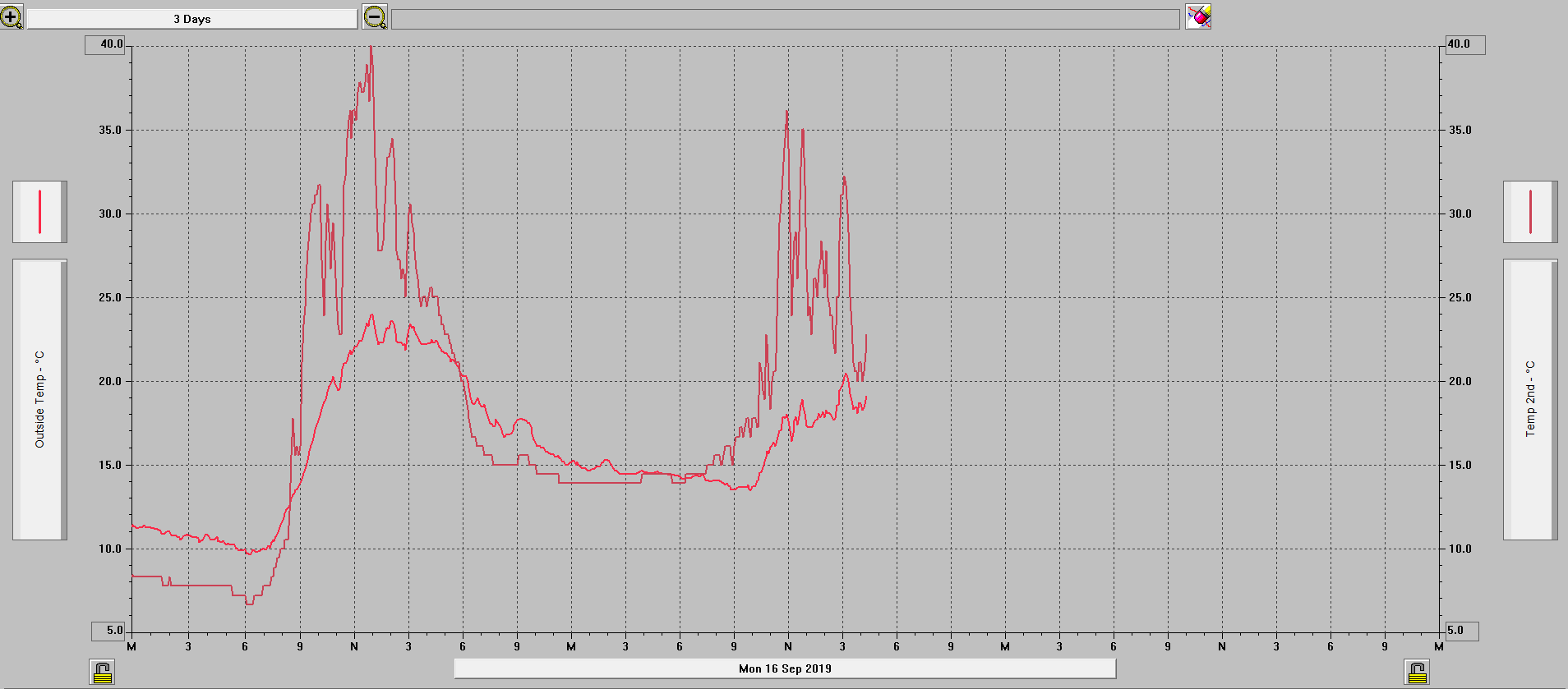Select the right axis 5.0 minimum field

coord(1461,631)
